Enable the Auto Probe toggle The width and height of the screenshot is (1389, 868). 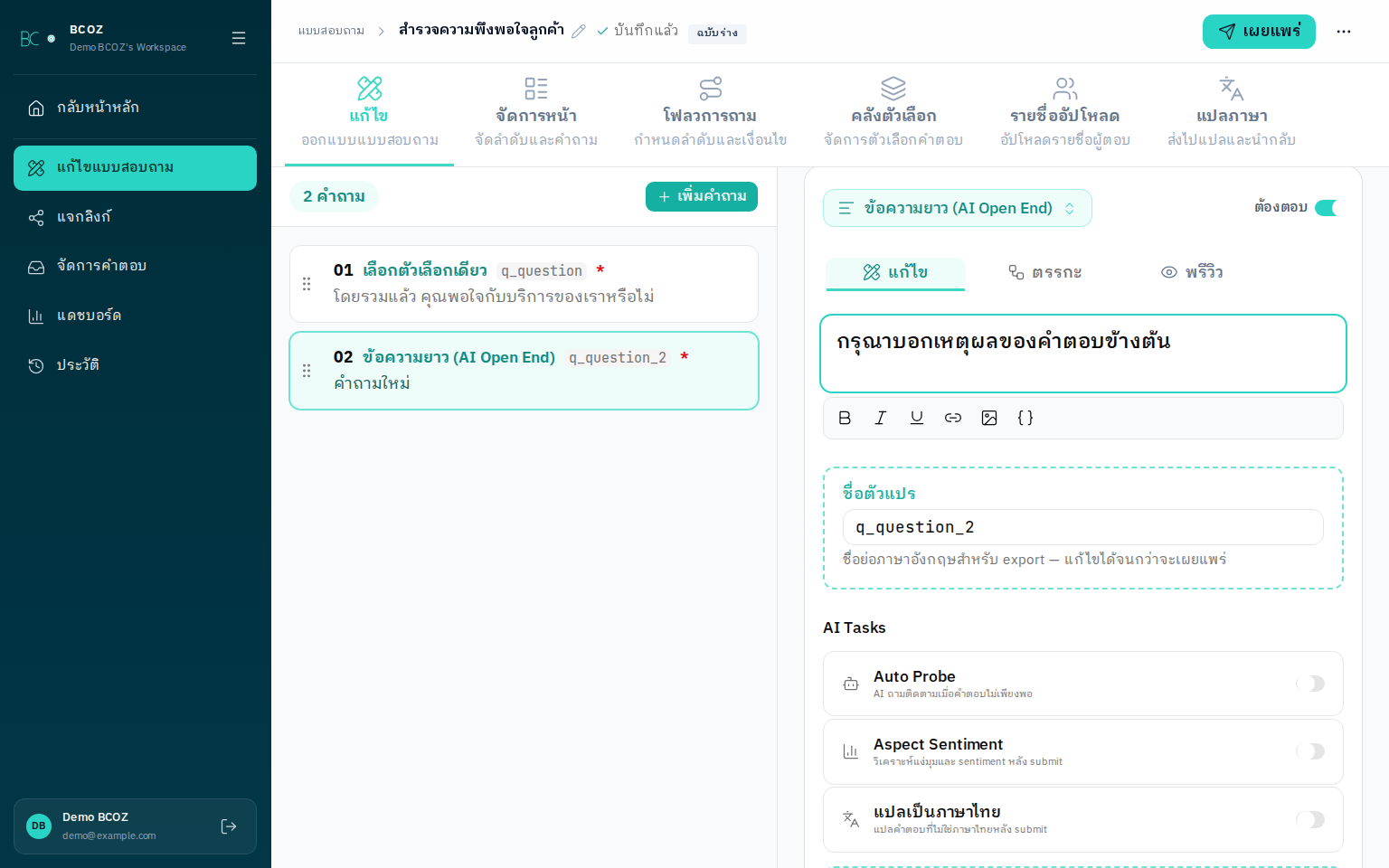point(1310,684)
